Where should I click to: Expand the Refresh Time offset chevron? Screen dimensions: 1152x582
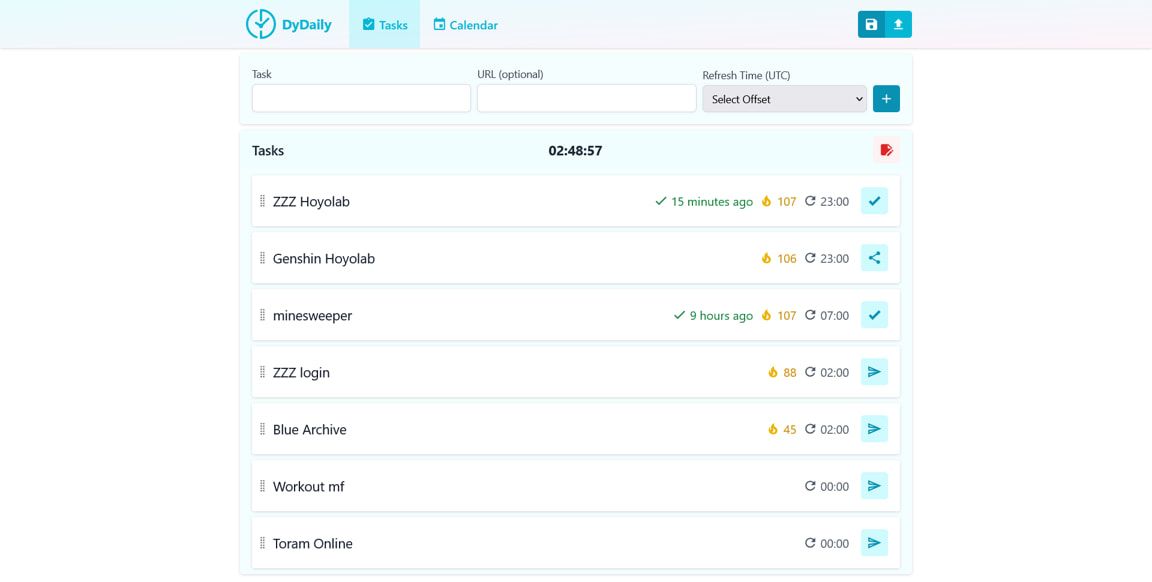coord(857,99)
